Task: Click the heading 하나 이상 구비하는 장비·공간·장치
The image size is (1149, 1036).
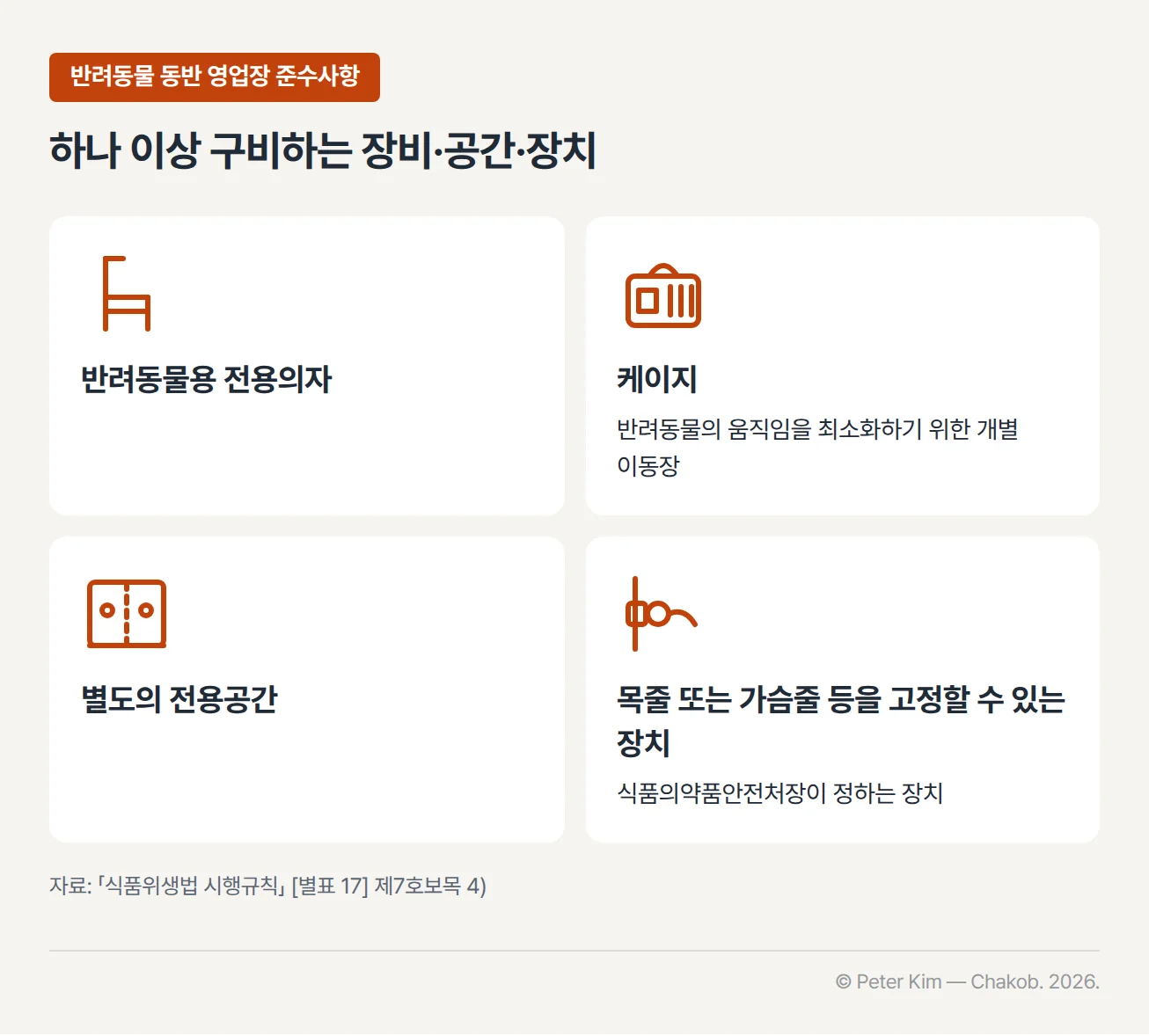Action: (x=323, y=150)
